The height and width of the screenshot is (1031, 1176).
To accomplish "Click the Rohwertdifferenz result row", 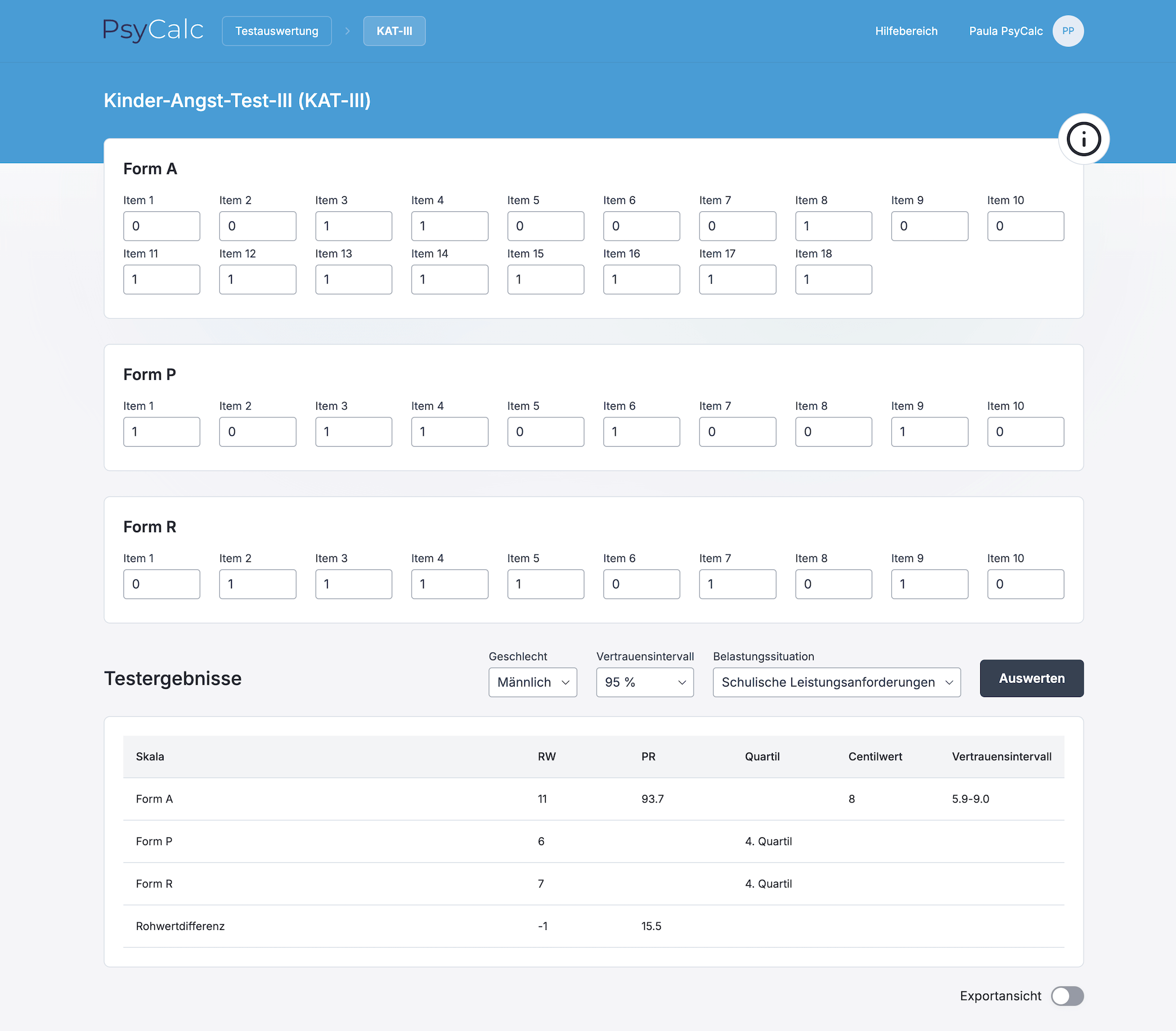I will [x=593, y=927].
